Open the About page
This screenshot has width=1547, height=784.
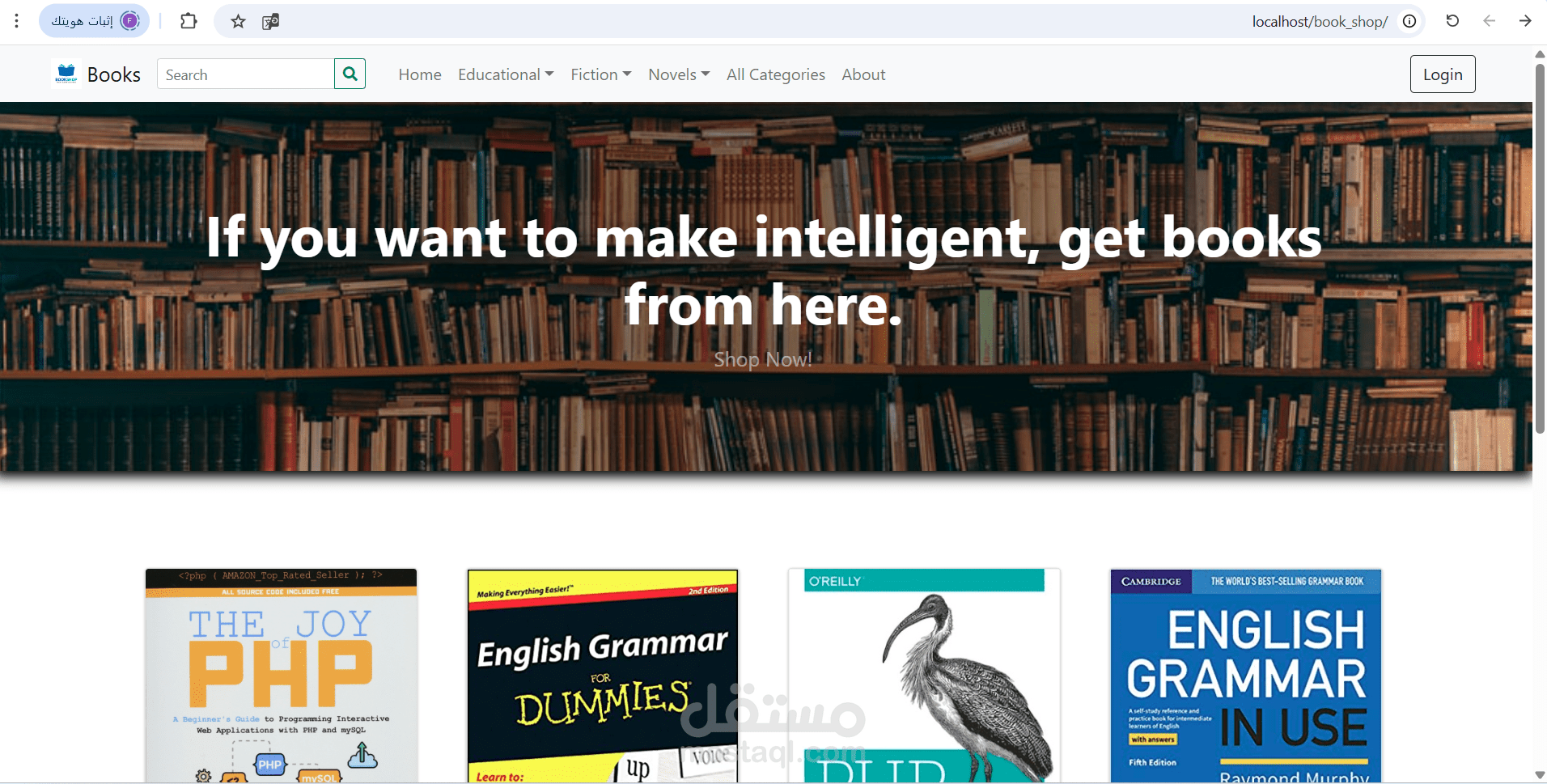point(863,74)
